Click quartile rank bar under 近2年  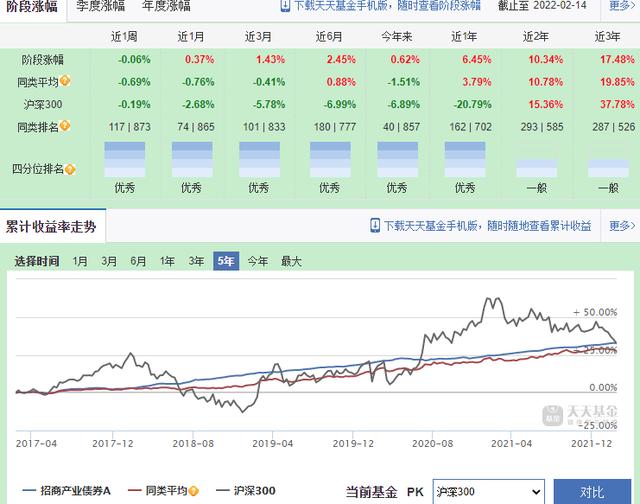pyautogui.click(x=536, y=168)
